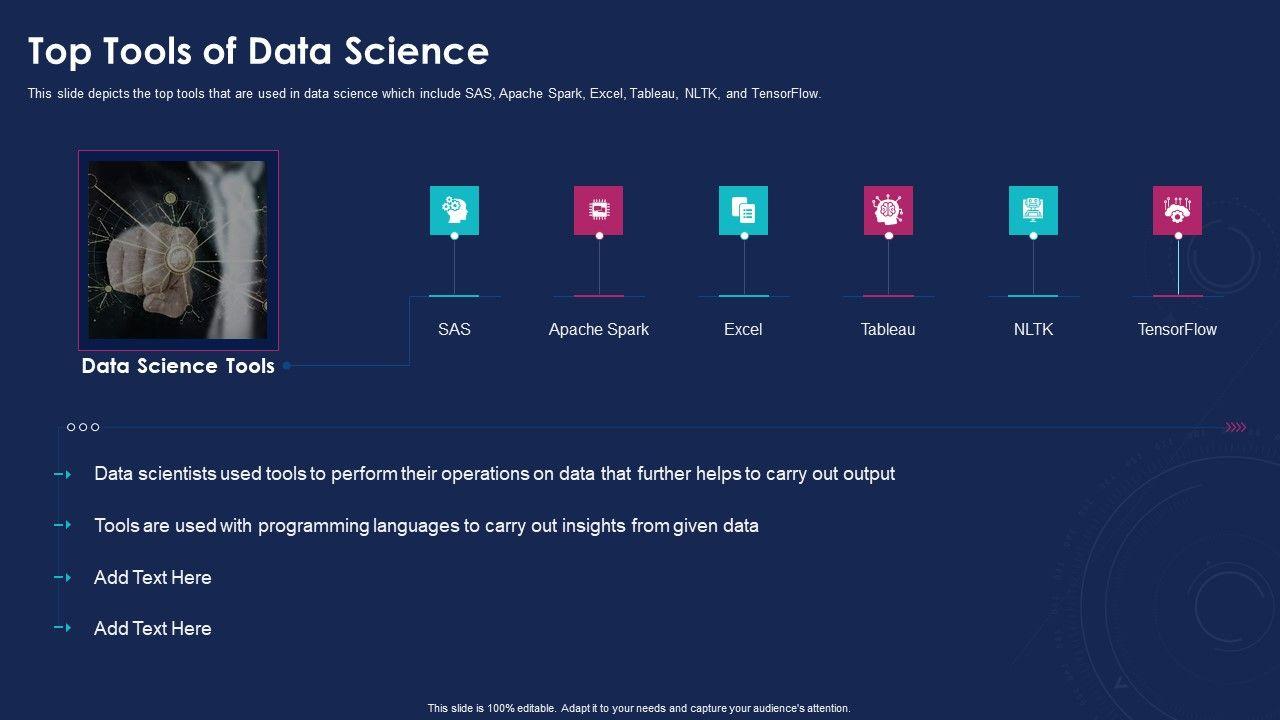Click the first Add Text Here placeholder

[152, 577]
